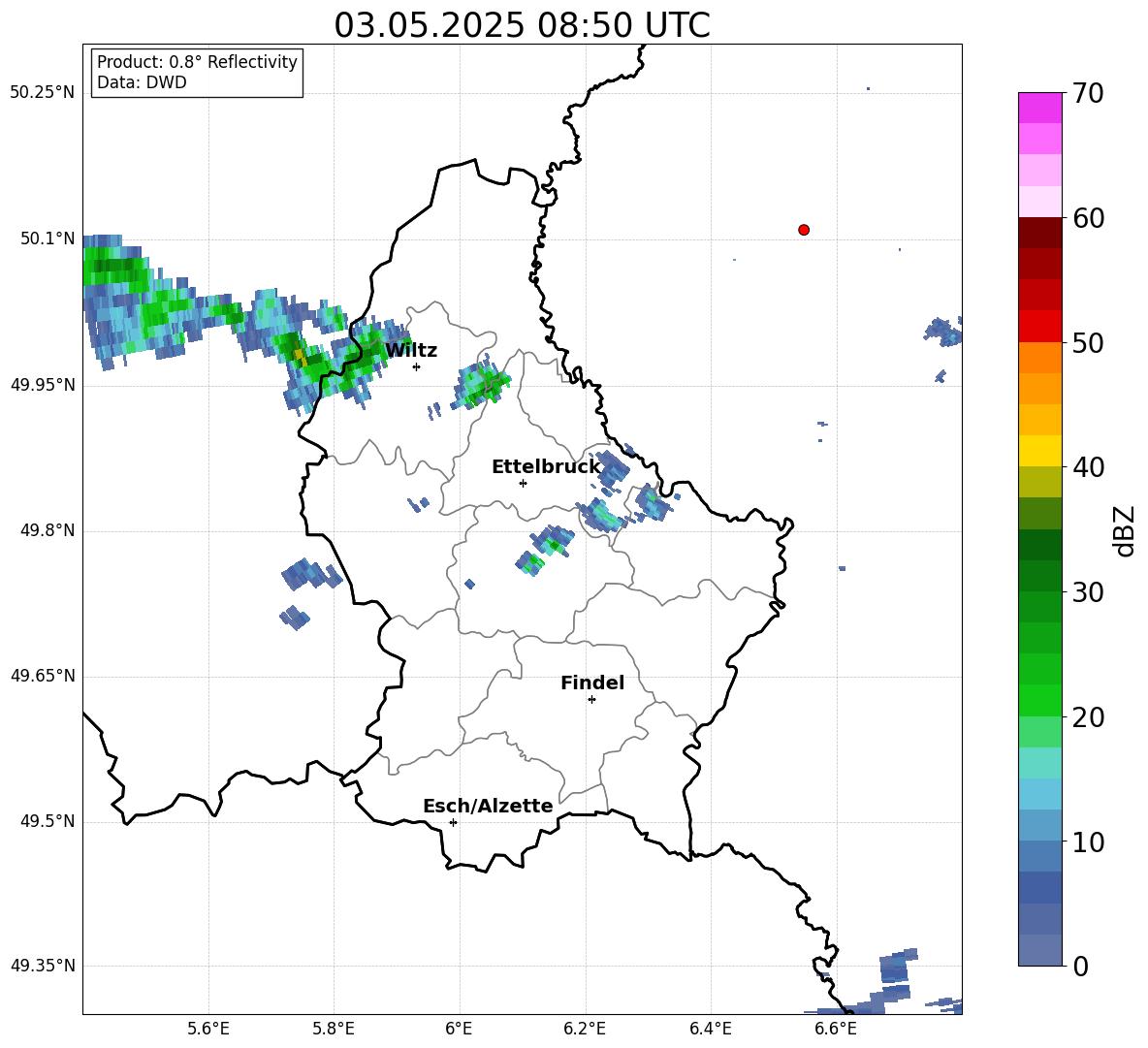Click the Wiltz location cross marker

coord(417,366)
